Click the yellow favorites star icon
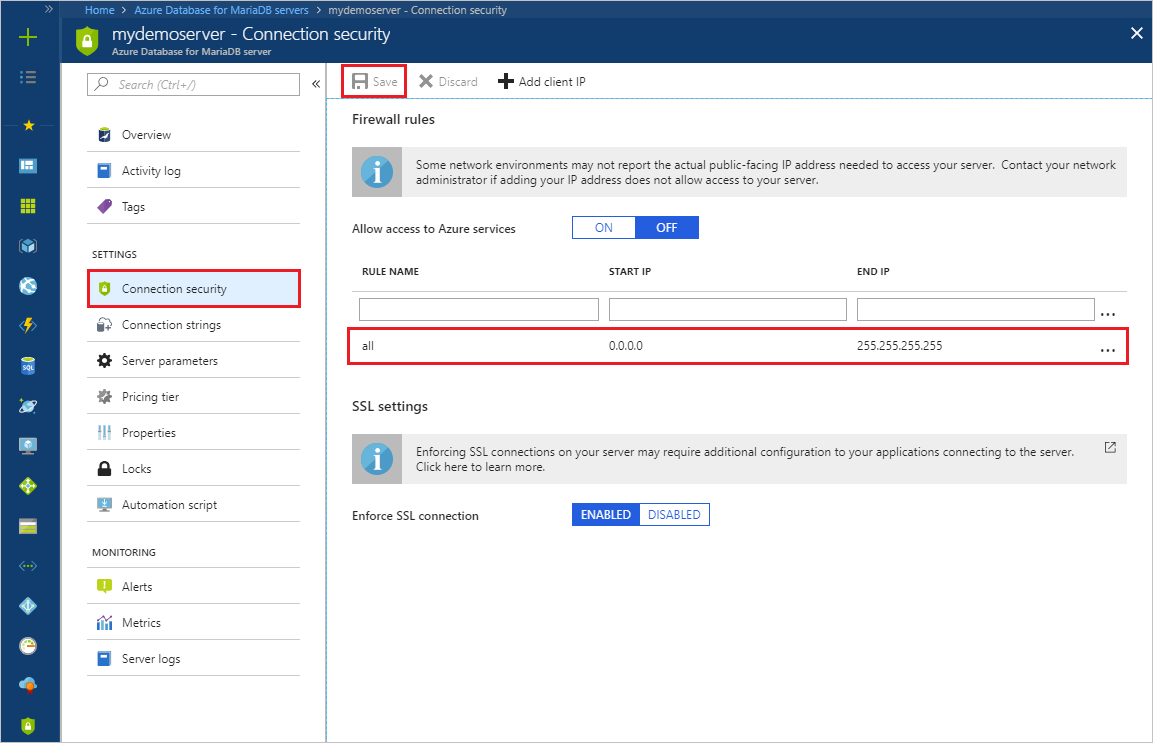1153x743 pixels. (28, 126)
